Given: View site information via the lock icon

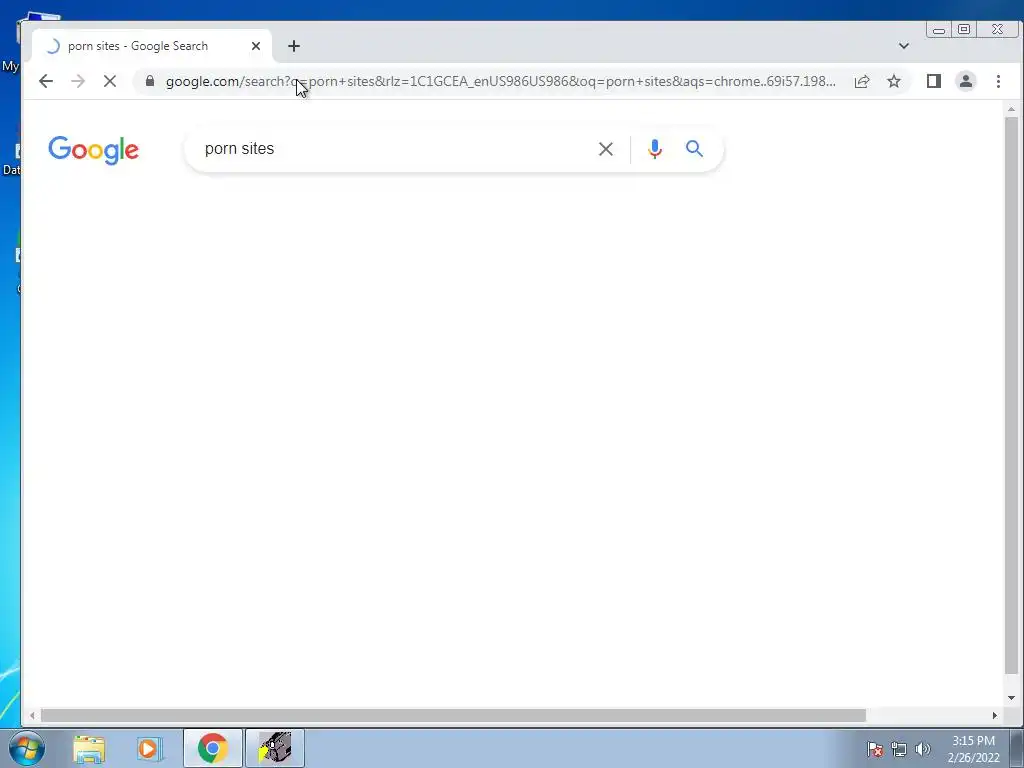Looking at the screenshot, I should click(150, 81).
